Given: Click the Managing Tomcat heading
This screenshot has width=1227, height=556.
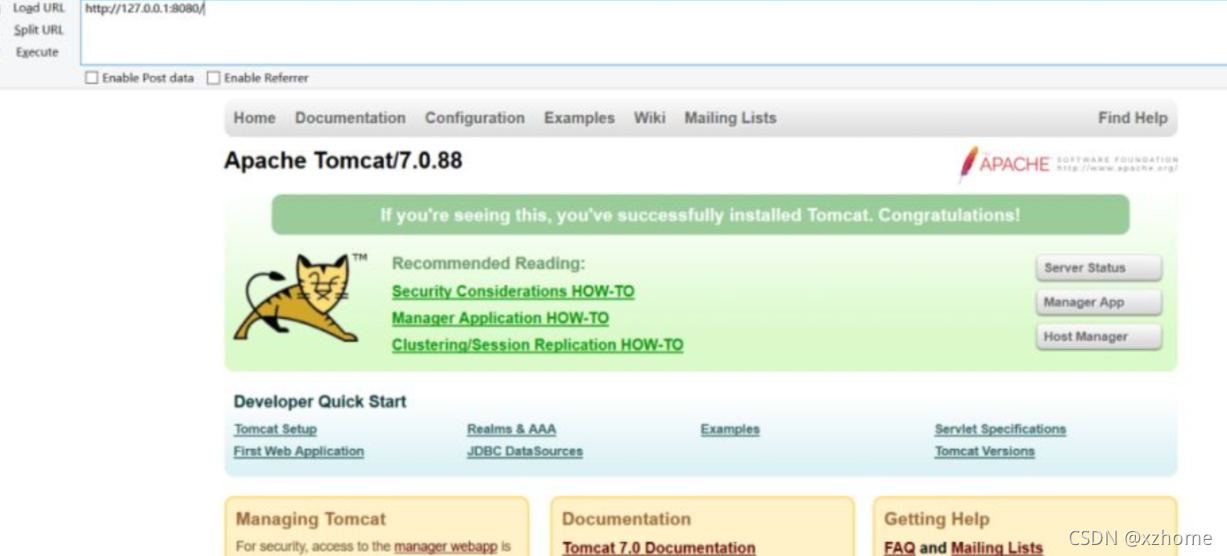Looking at the screenshot, I should coord(311,519).
